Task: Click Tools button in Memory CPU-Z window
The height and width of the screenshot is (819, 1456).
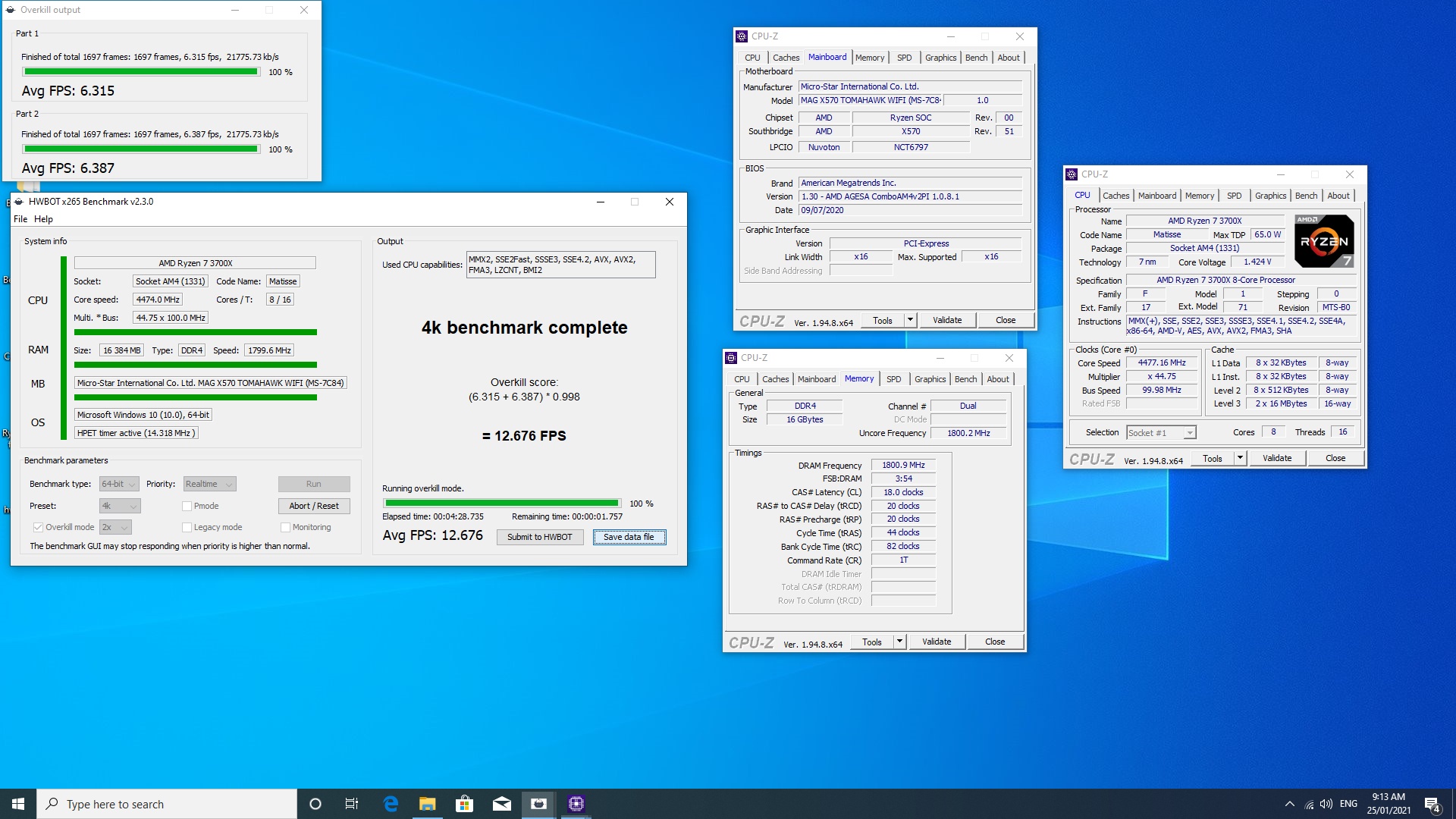Action: pyautogui.click(x=872, y=642)
